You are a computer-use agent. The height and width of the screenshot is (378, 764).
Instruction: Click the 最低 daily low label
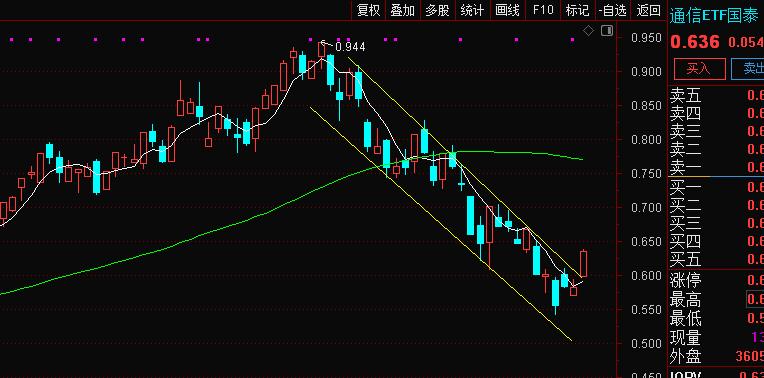685,319
